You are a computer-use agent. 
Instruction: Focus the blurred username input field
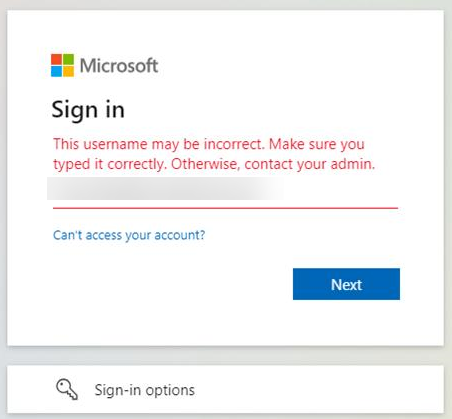click(225, 190)
